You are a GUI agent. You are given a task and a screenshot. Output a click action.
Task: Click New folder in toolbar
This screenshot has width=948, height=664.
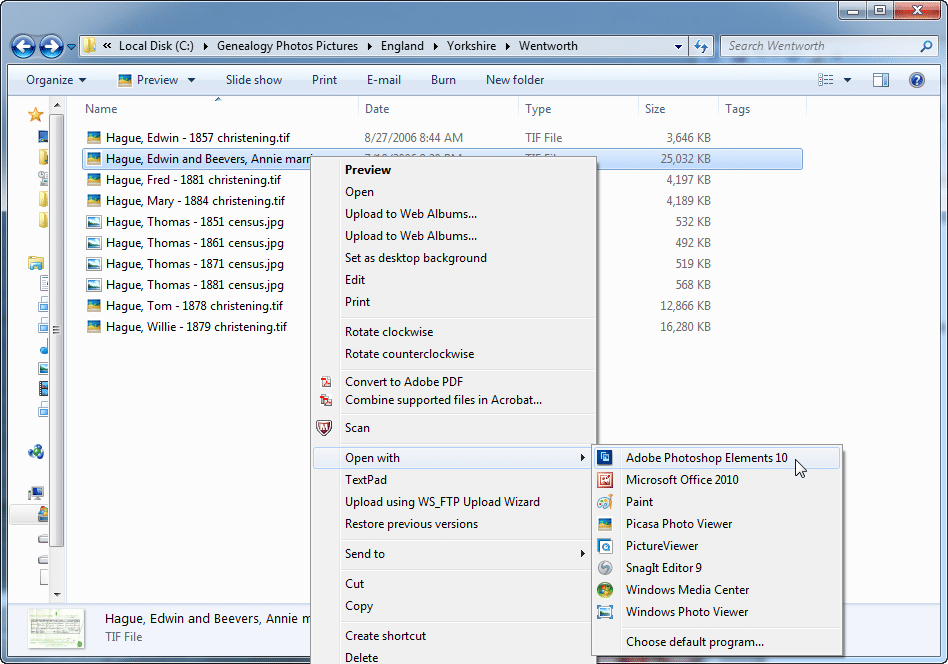pos(515,80)
